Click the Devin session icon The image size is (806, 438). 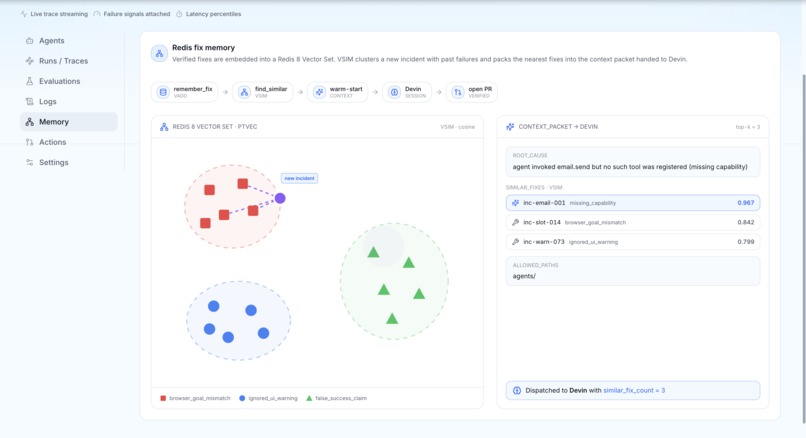coord(394,92)
